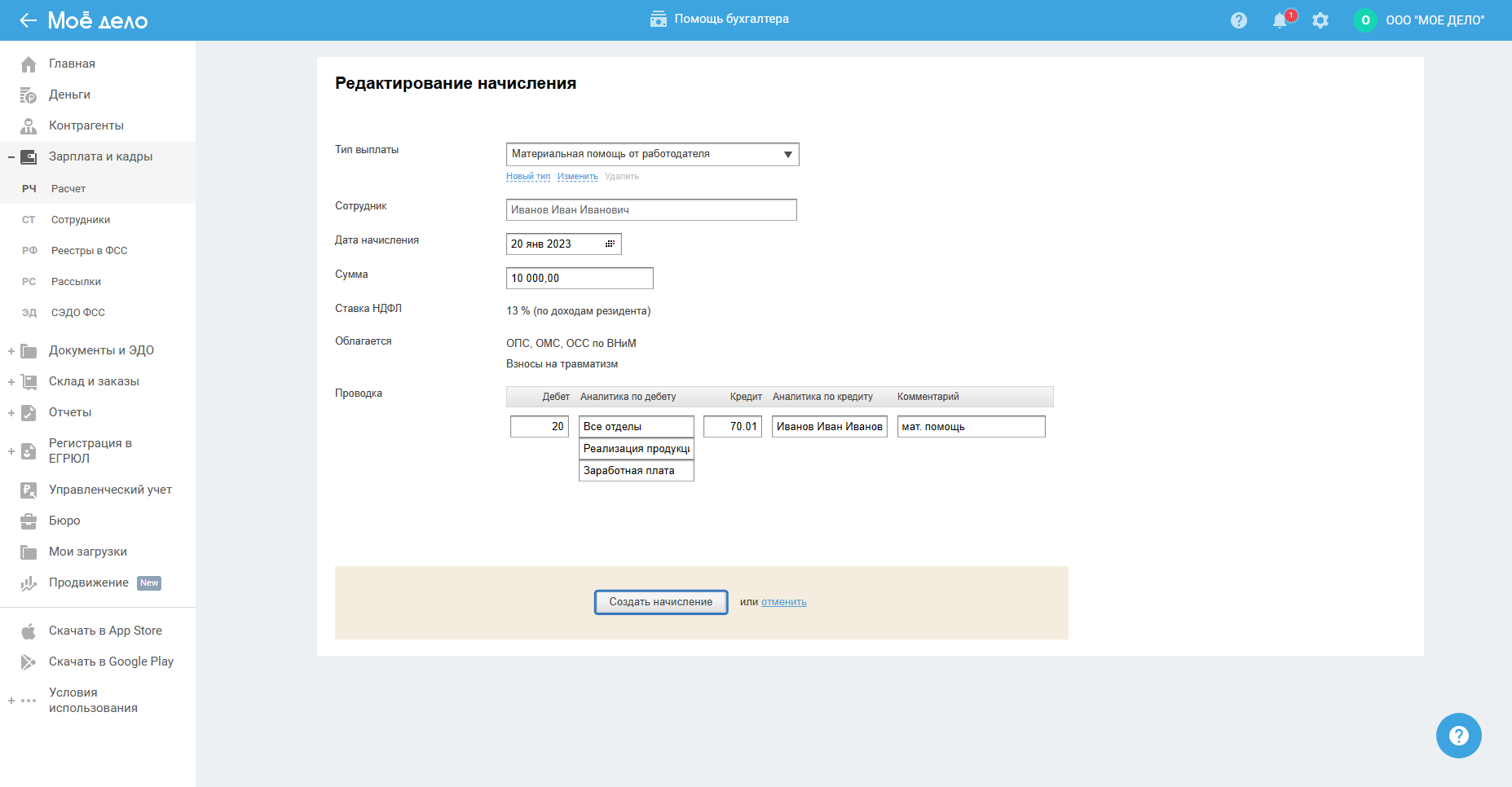This screenshot has width=1512, height=787.
Task: Click Создать начисление button
Action: tap(661, 602)
